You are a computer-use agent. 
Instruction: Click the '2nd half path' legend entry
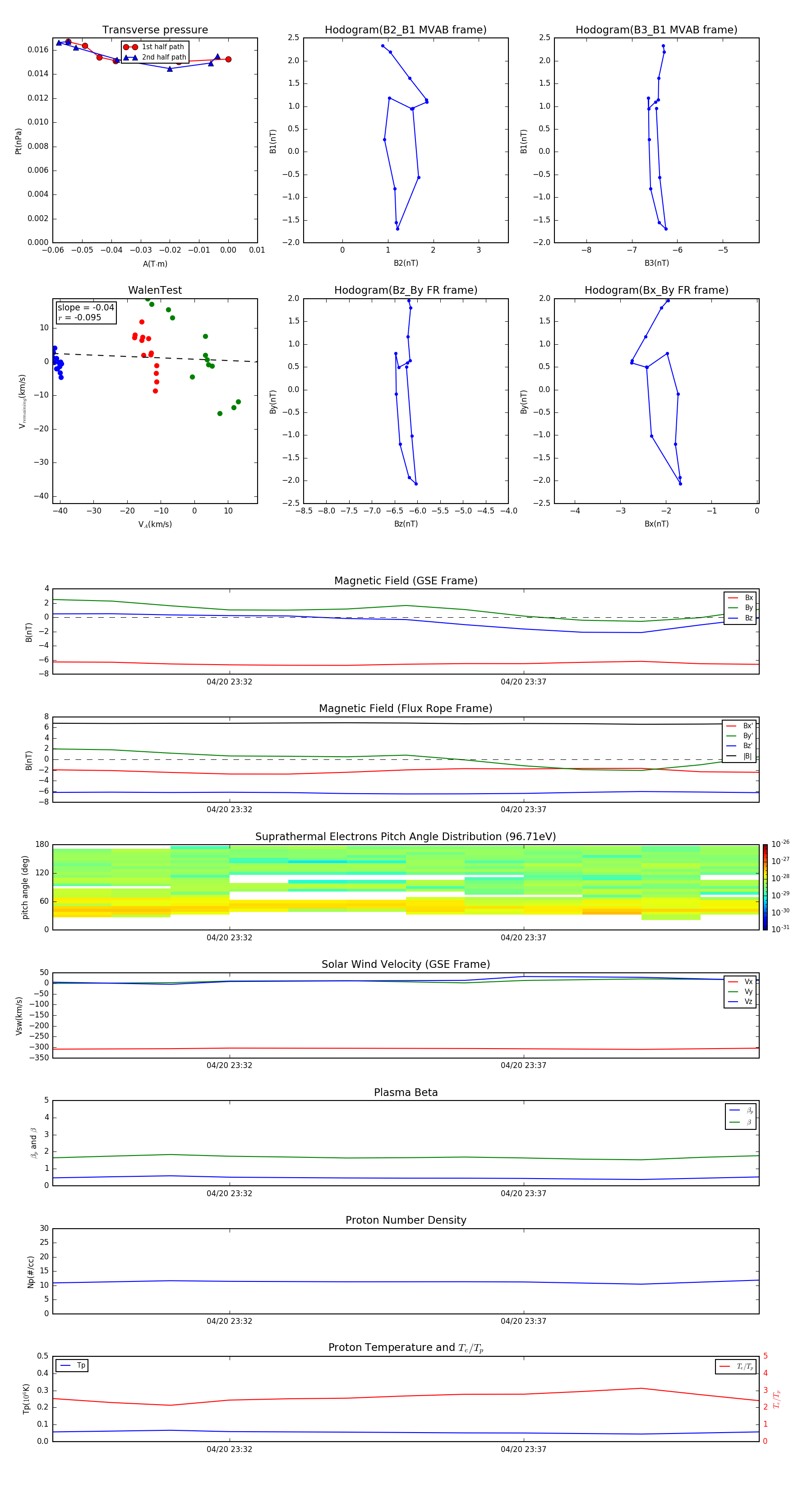coord(154,57)
